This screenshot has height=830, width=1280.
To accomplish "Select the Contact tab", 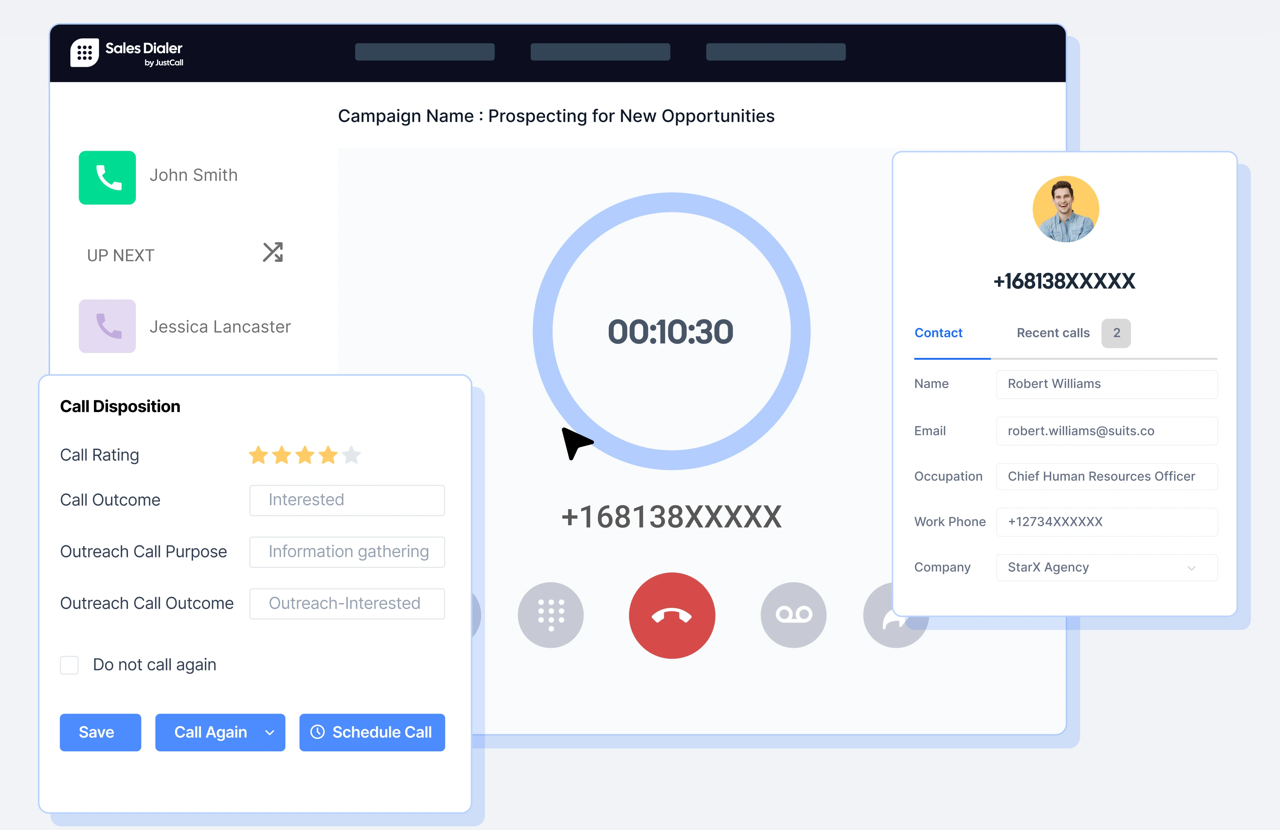I will (938, 333).
